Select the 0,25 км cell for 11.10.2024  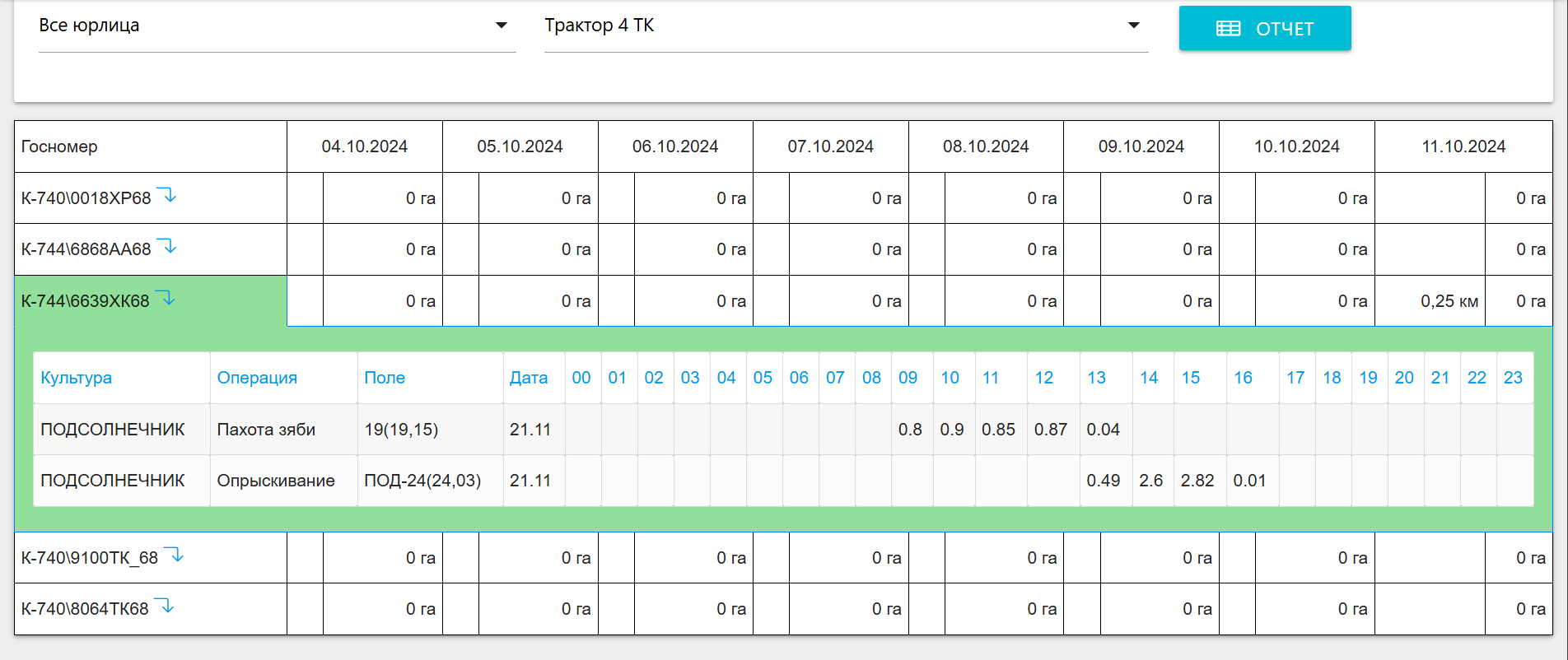1449,301
